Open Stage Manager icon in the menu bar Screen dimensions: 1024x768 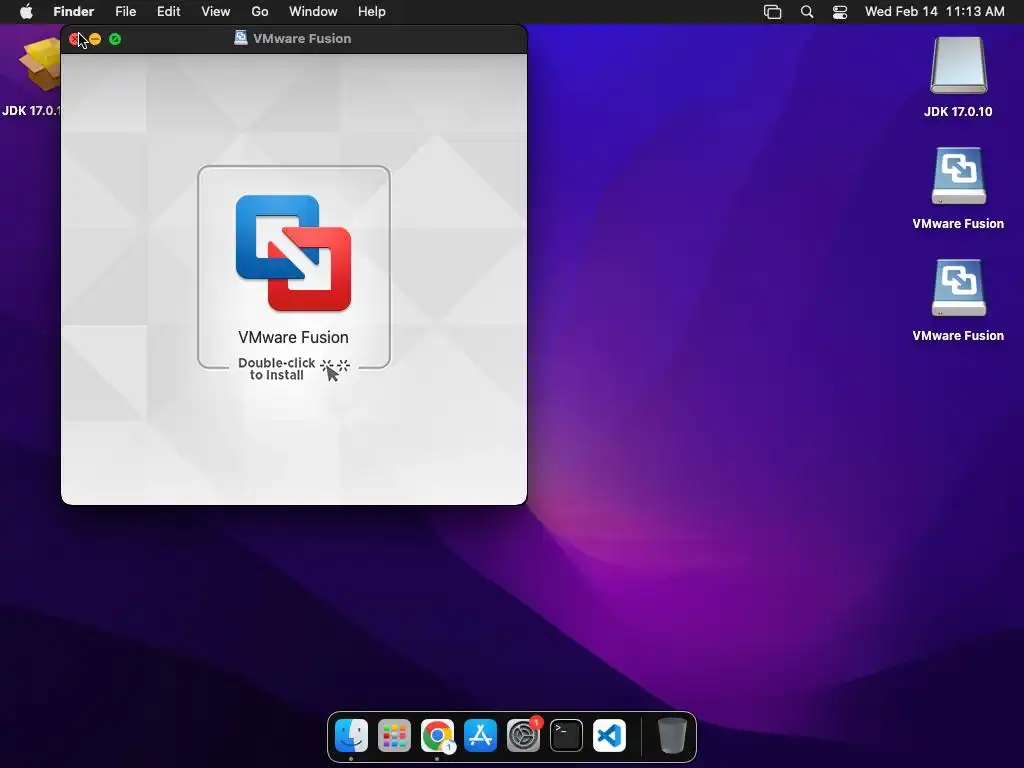[x=773, y=12]
